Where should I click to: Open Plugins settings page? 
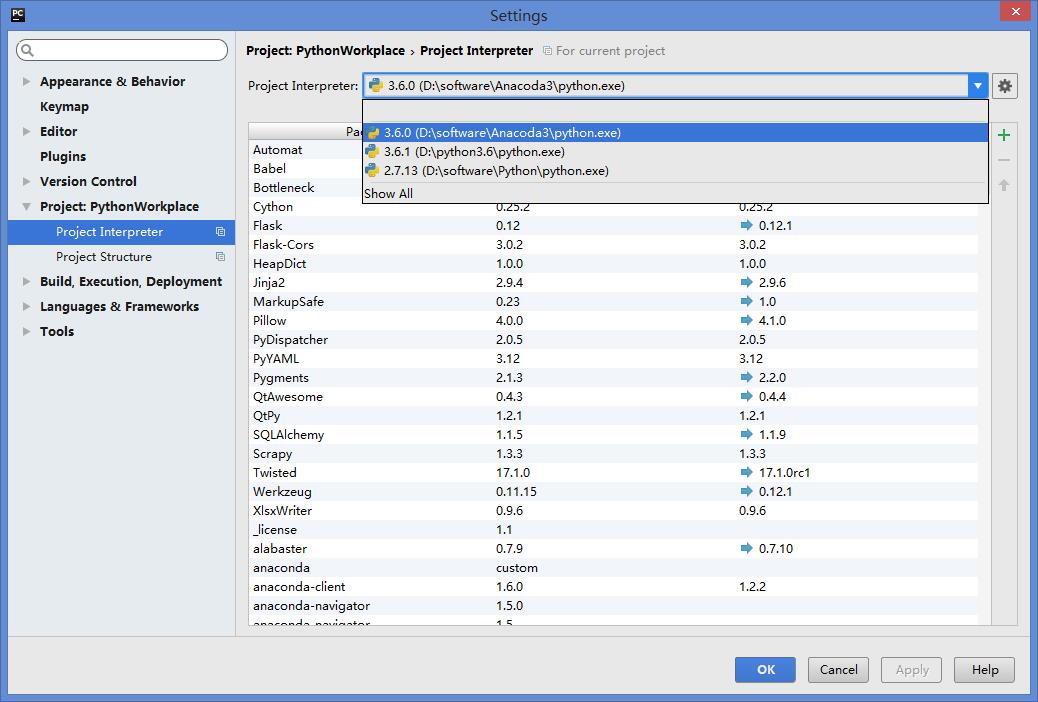click(63, 157)
